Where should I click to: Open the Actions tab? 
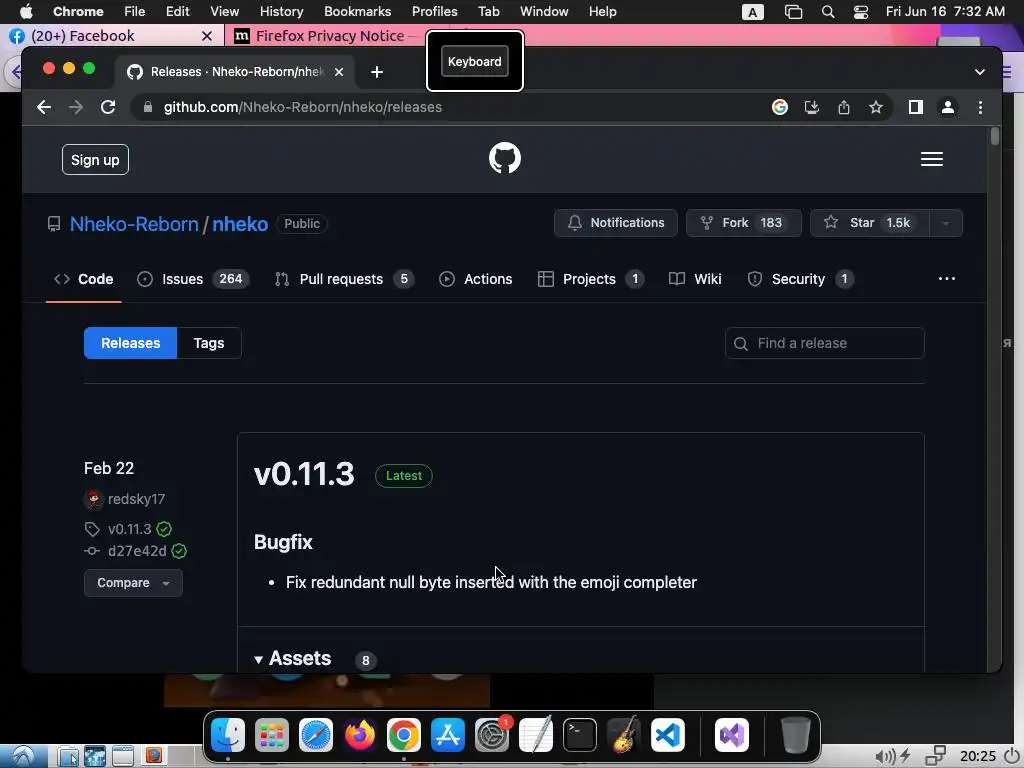coord(475,279)
